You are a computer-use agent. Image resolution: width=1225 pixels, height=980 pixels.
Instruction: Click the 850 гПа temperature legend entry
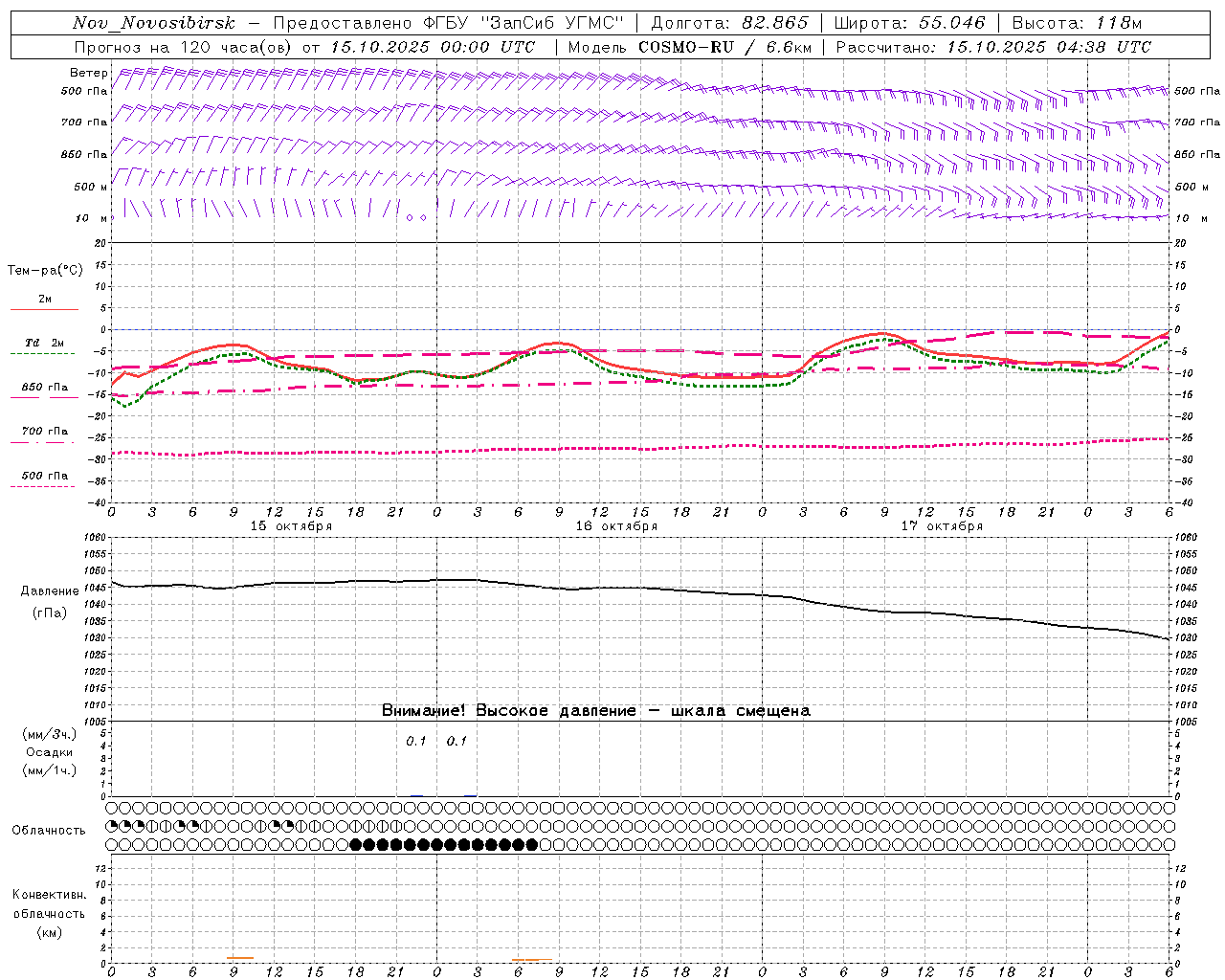point(45,388)
